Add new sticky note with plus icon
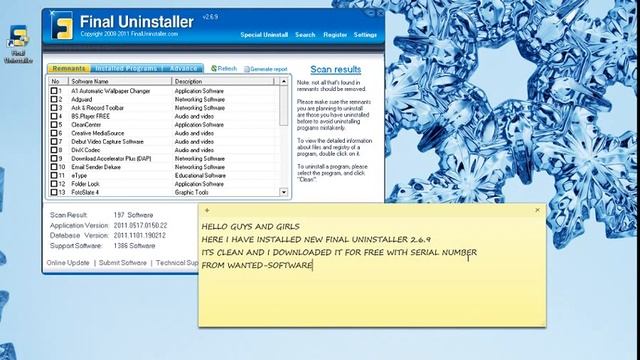Image resolution: width=640 pixels, height=360 pixels. 207,210
